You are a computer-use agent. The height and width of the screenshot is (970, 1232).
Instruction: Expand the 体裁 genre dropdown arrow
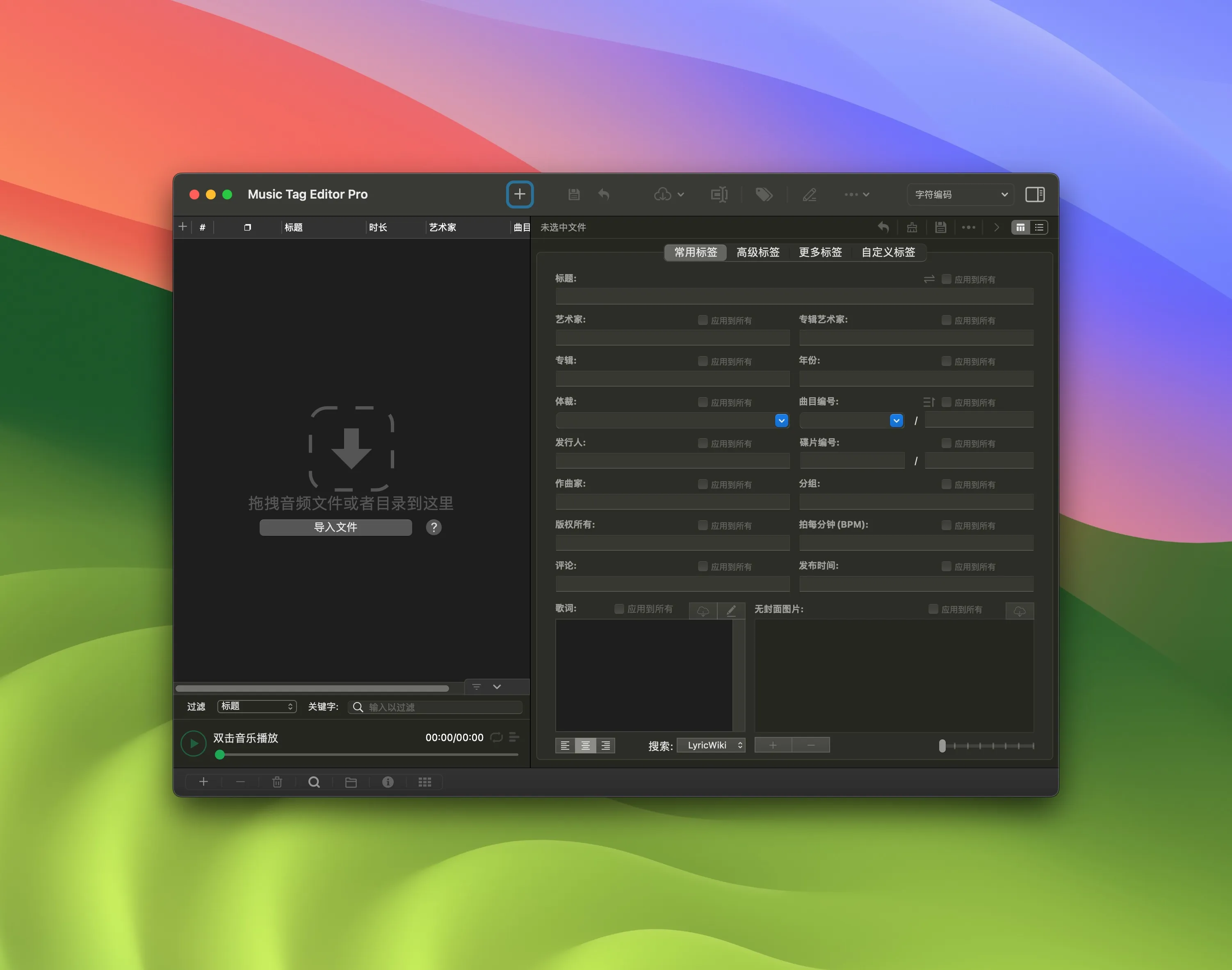(x=781, y=420)
